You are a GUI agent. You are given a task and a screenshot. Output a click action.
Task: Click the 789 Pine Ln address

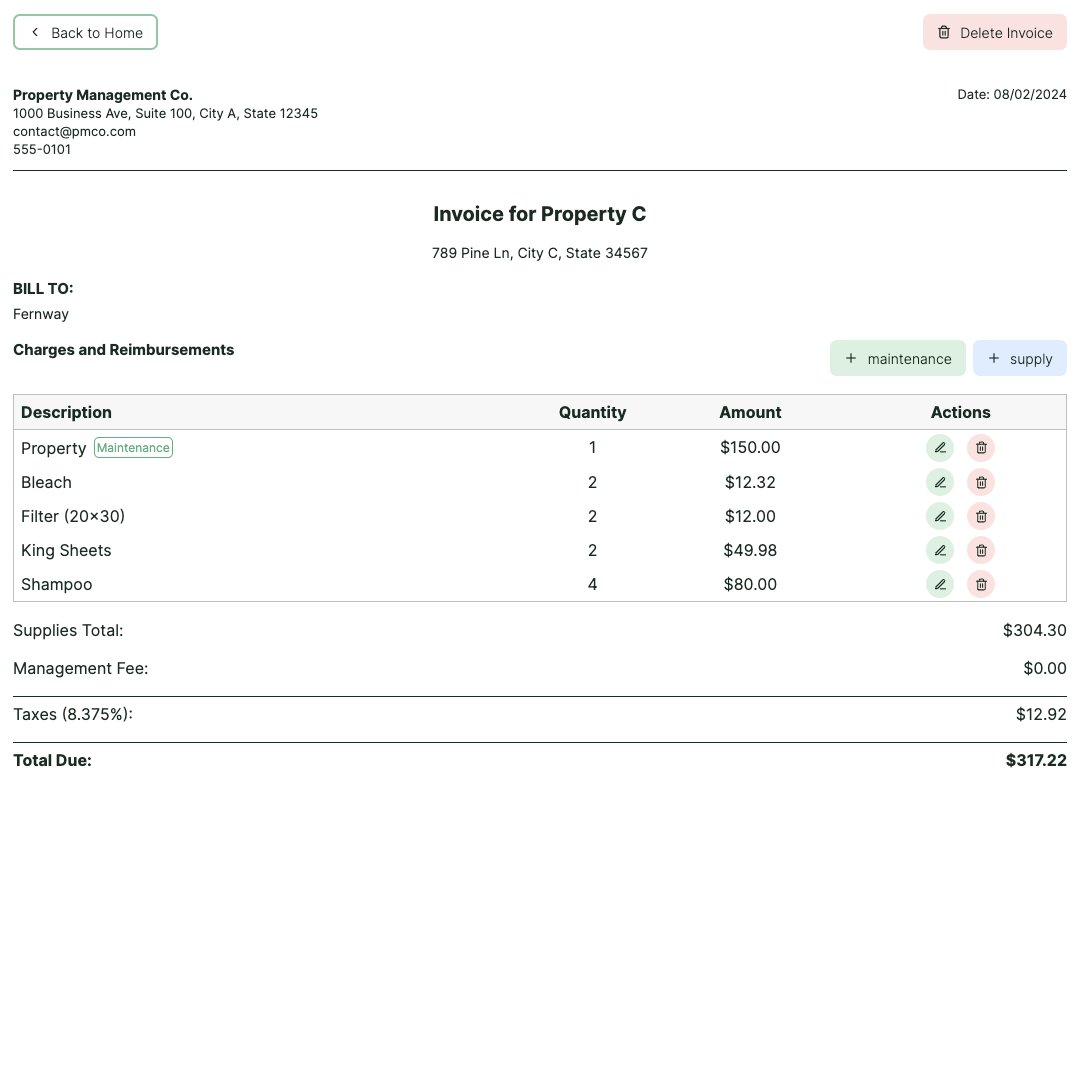[x=540, y=253]
